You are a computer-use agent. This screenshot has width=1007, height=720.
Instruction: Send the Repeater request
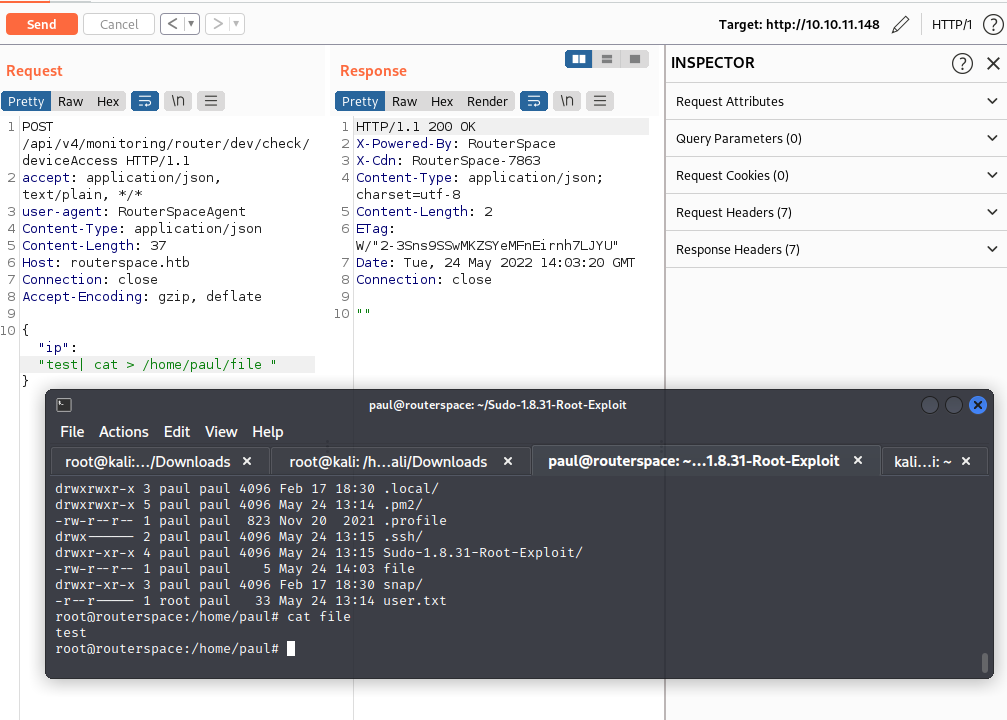(x=42, y=24)
